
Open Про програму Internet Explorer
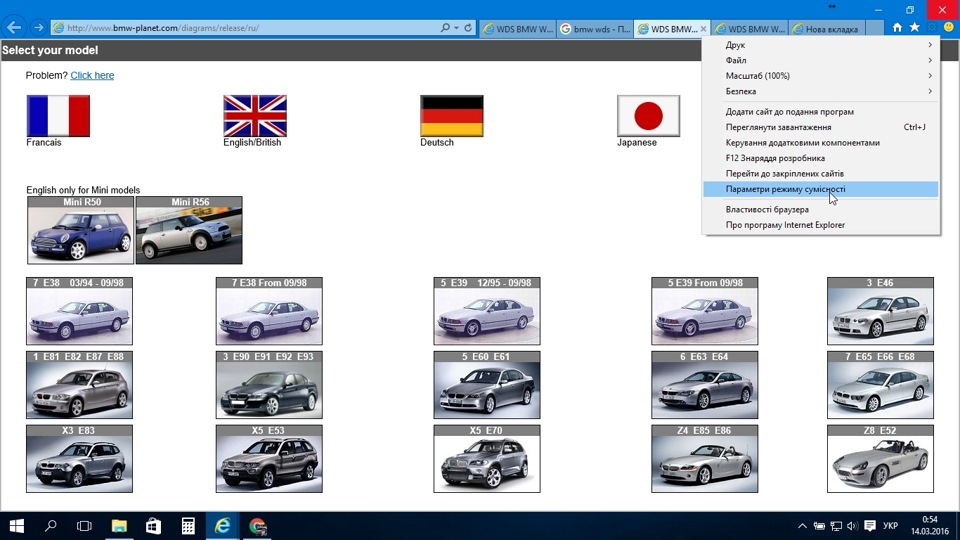click(x=821, y=225)
